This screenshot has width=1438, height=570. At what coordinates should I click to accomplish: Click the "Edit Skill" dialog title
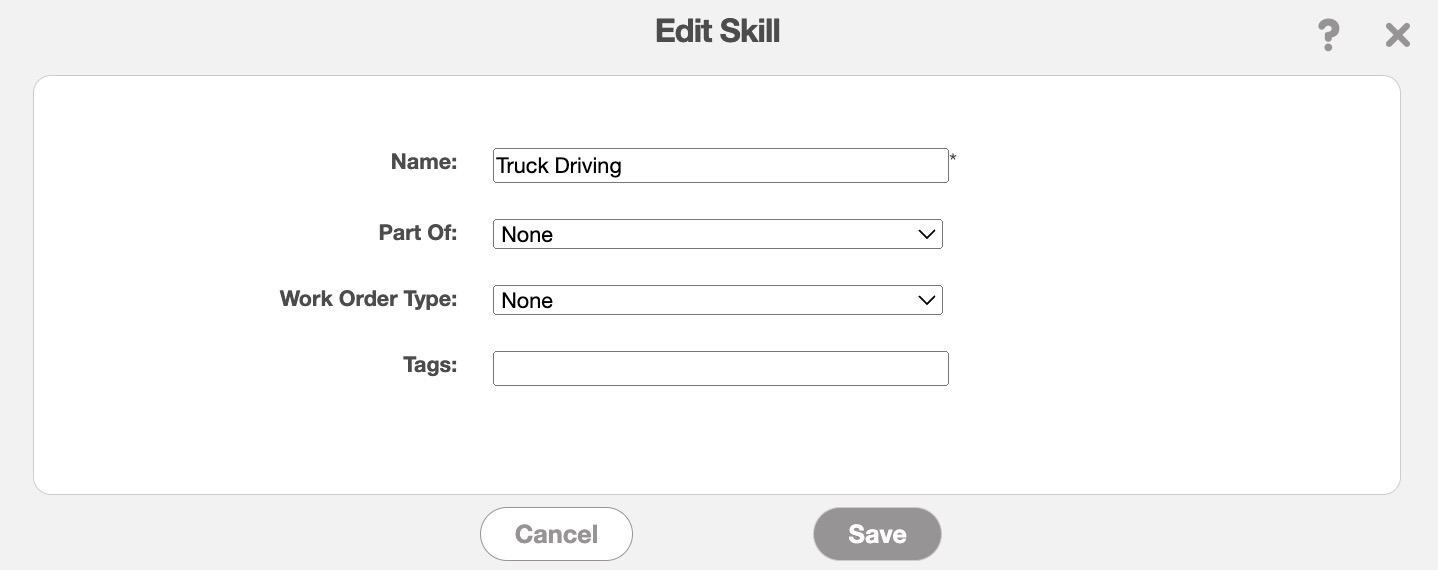[717, 31]
